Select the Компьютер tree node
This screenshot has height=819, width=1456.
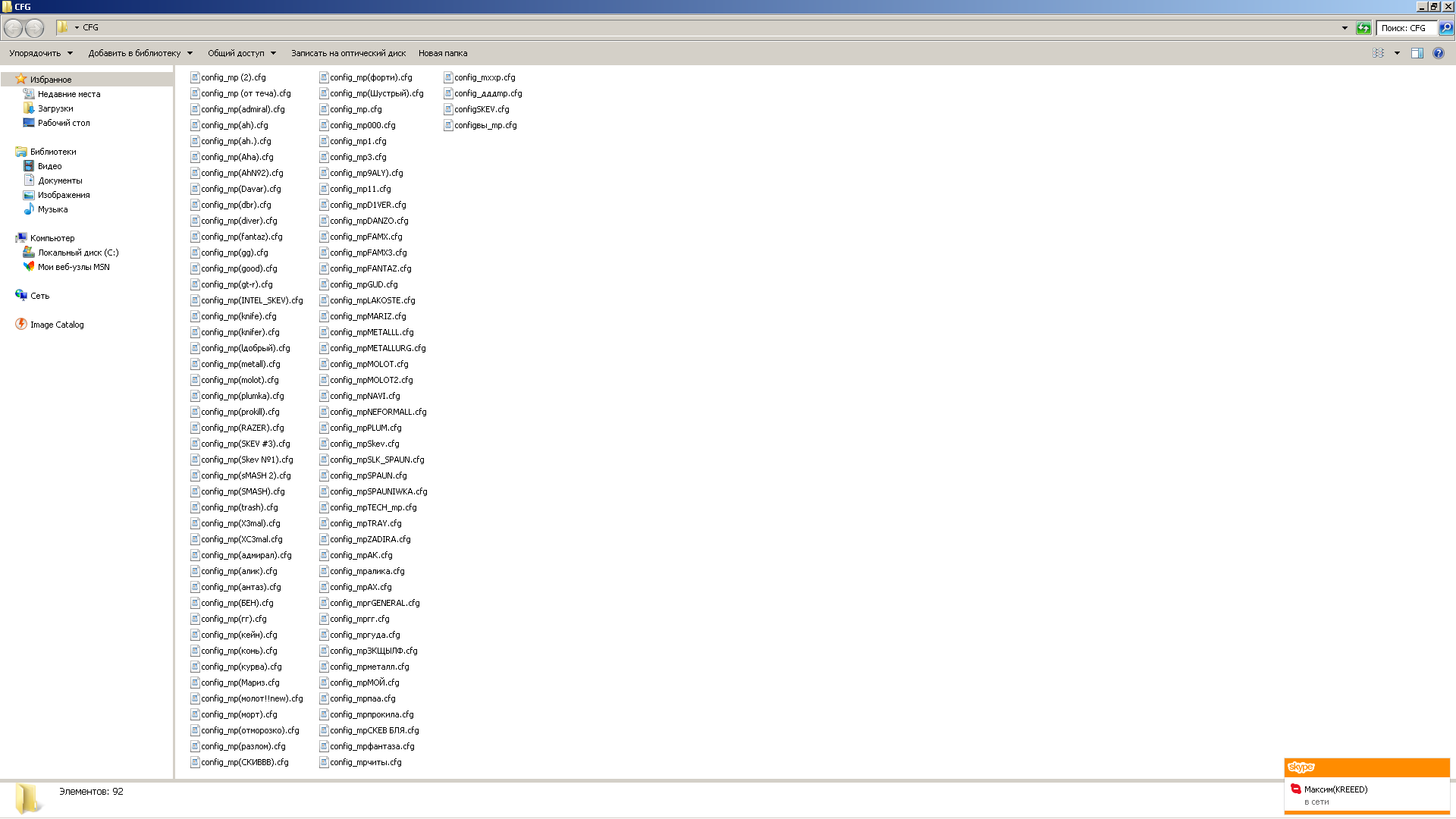tap(52, 238)
